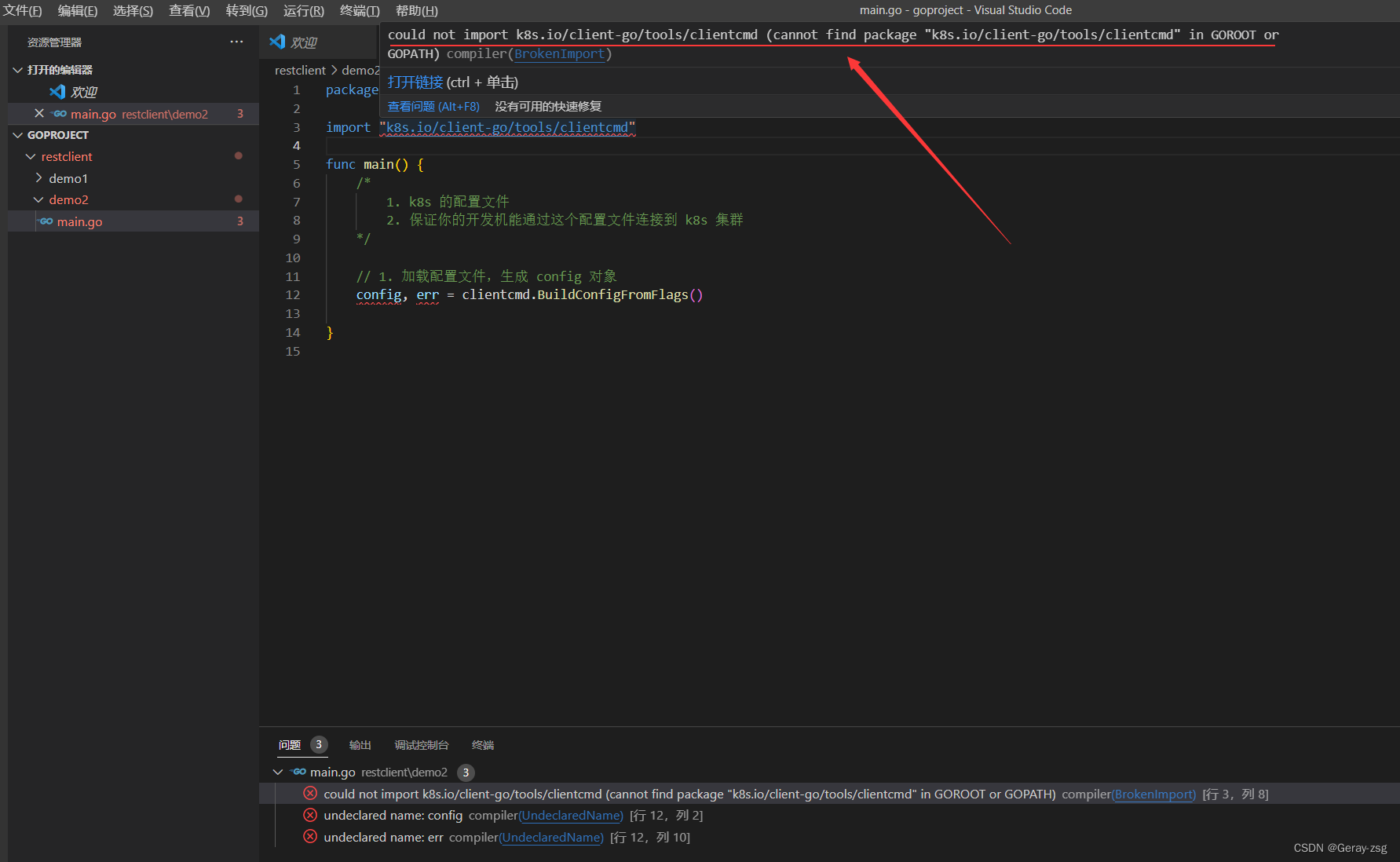Click VS Code icon beside 欢迎 in open editors
1400x862 pixels.
coord(57,92)
